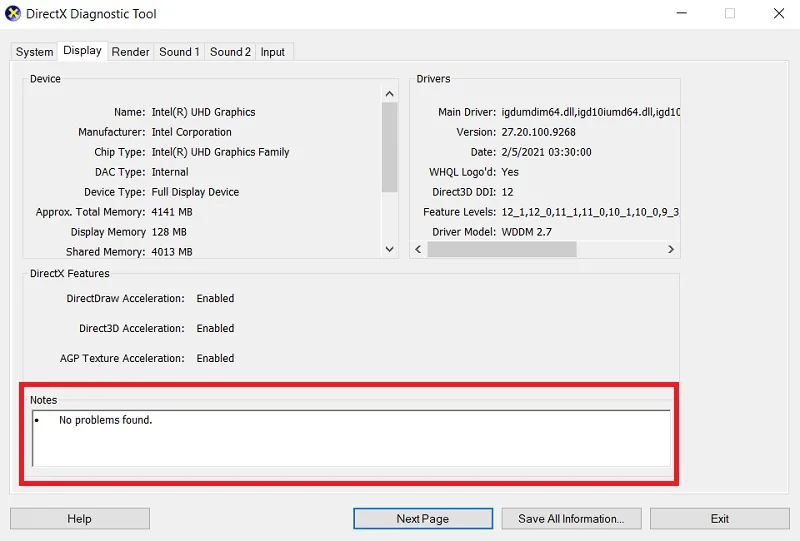Click the Help button

pyautogui.click(x=80, y=519)
